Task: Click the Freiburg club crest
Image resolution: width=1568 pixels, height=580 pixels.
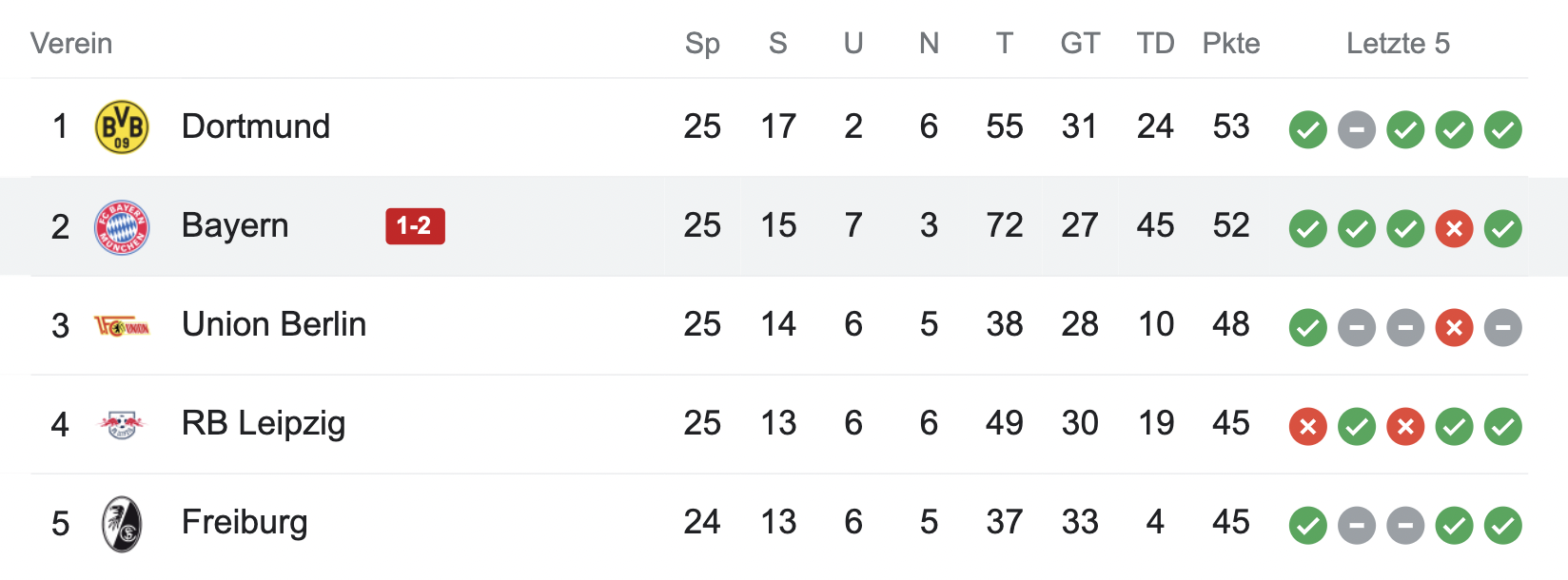Action: coord(122,524)
